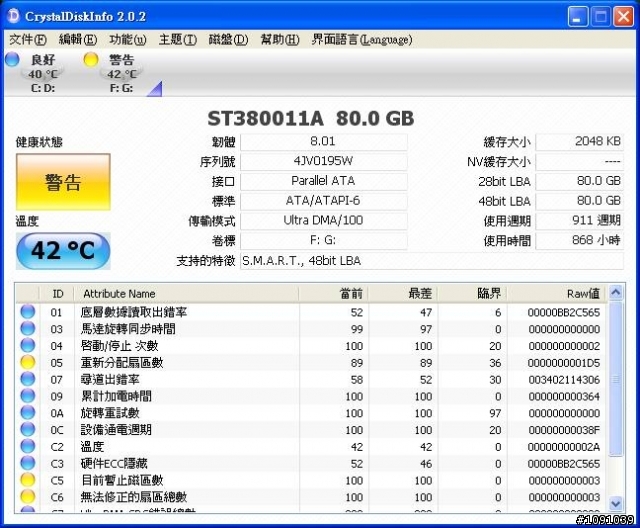Open the 主題(T) menu
Viewport: 640px width, 528px height.
pyautogui.click(x=178, y=40)
